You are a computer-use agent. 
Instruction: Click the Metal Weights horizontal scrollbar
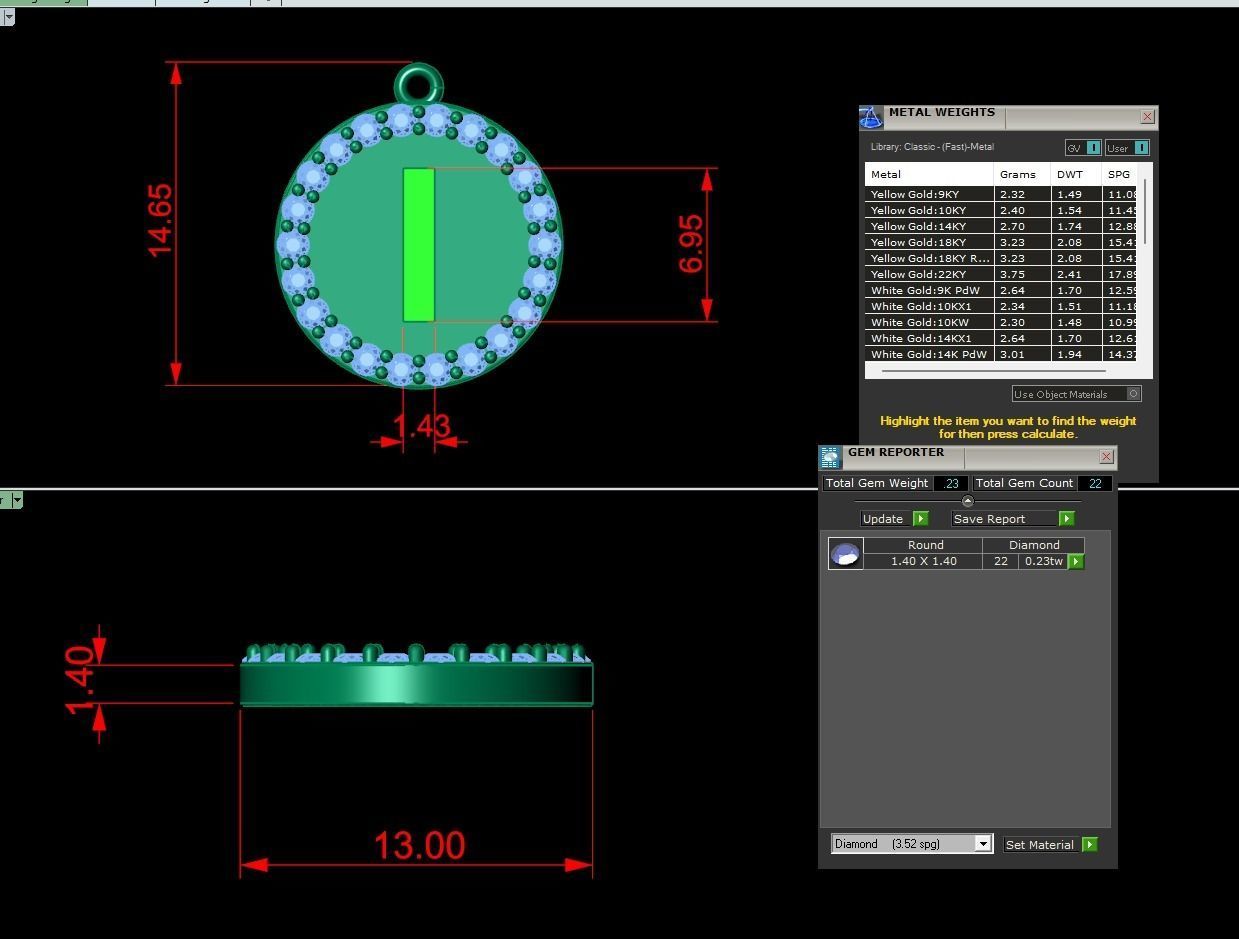point(994,371)
